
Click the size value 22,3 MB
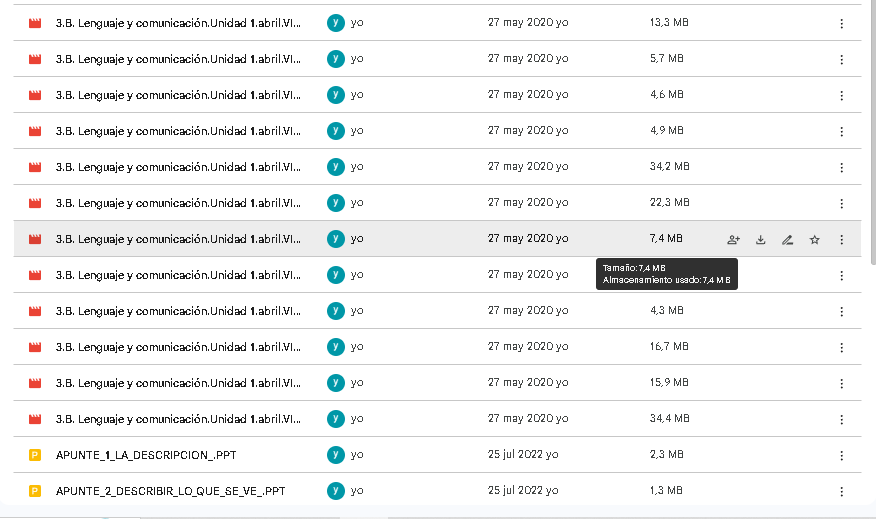[669, 202]
